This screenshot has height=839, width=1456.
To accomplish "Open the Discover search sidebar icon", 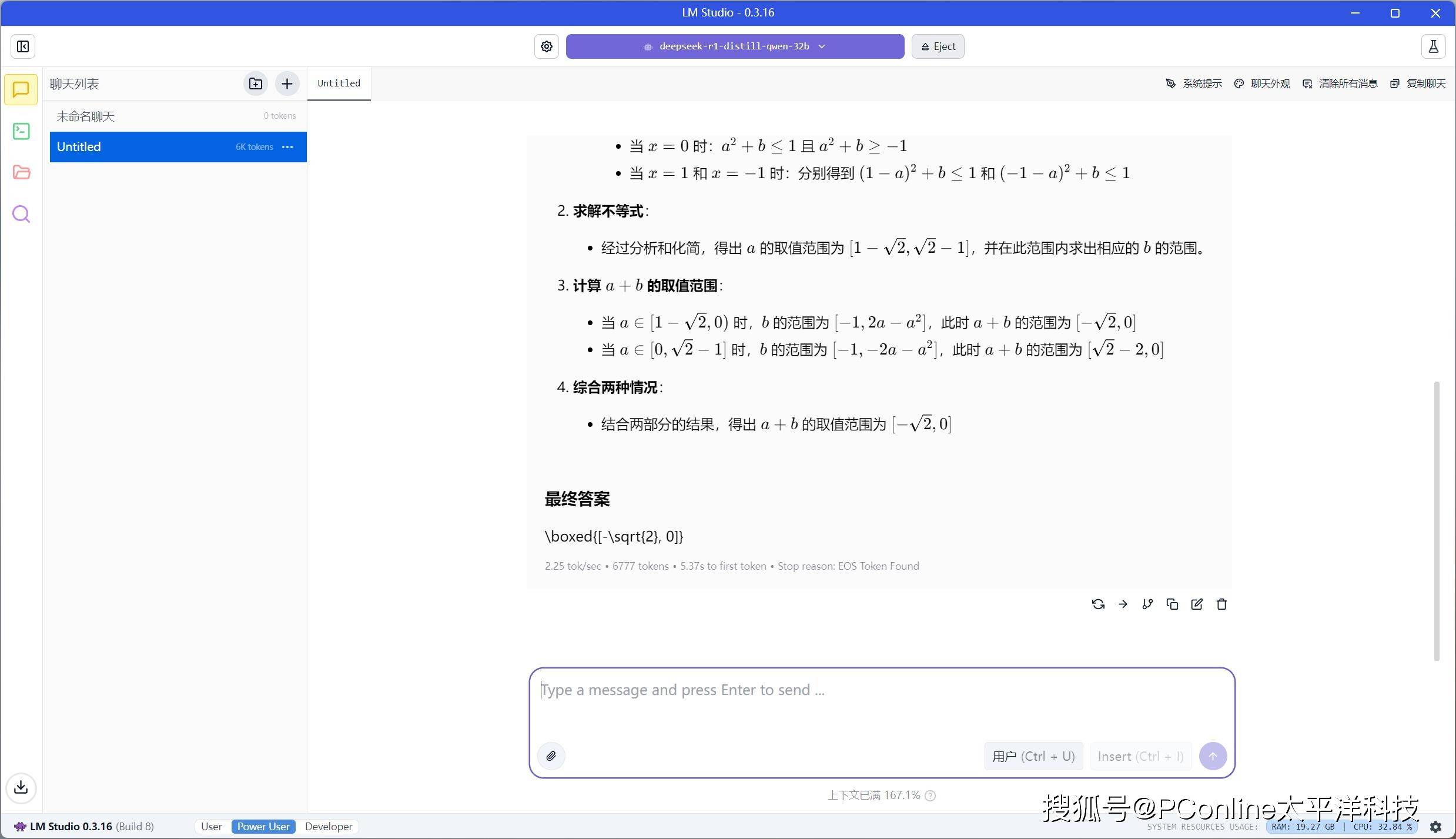I will click(x=21, y=214).
